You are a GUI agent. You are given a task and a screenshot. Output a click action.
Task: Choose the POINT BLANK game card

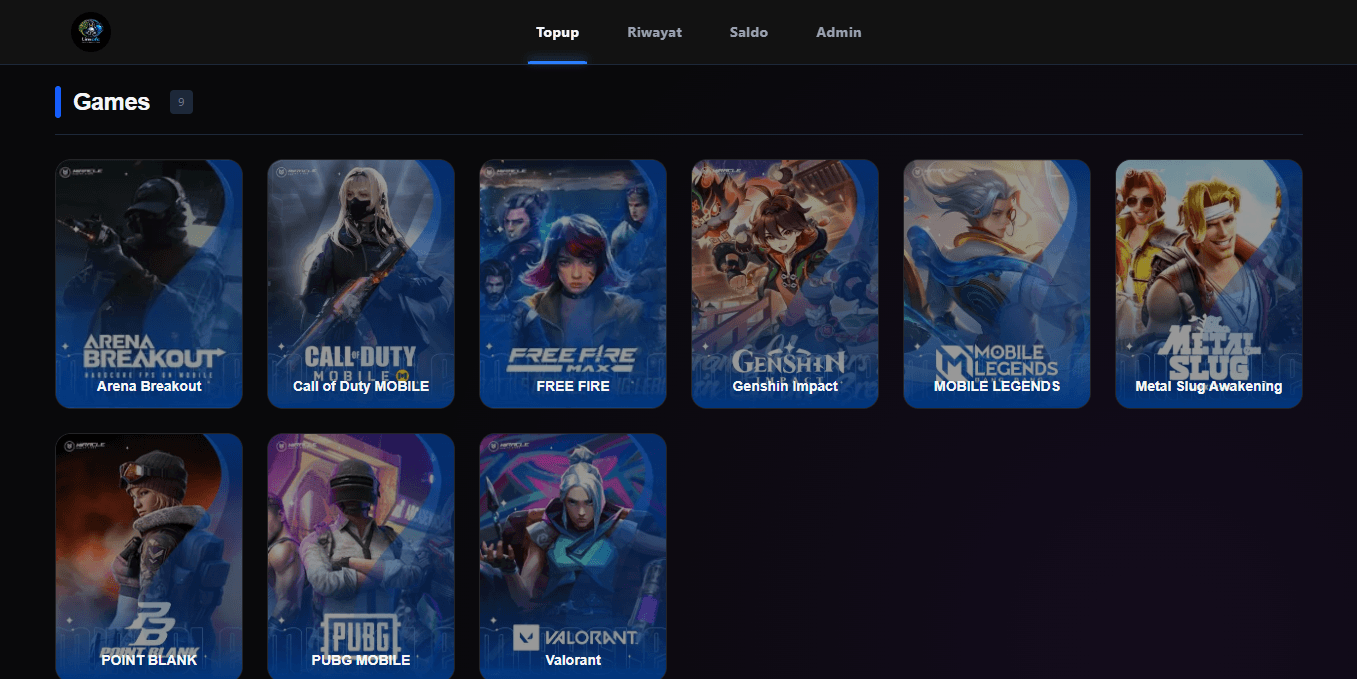click(149, 556)
